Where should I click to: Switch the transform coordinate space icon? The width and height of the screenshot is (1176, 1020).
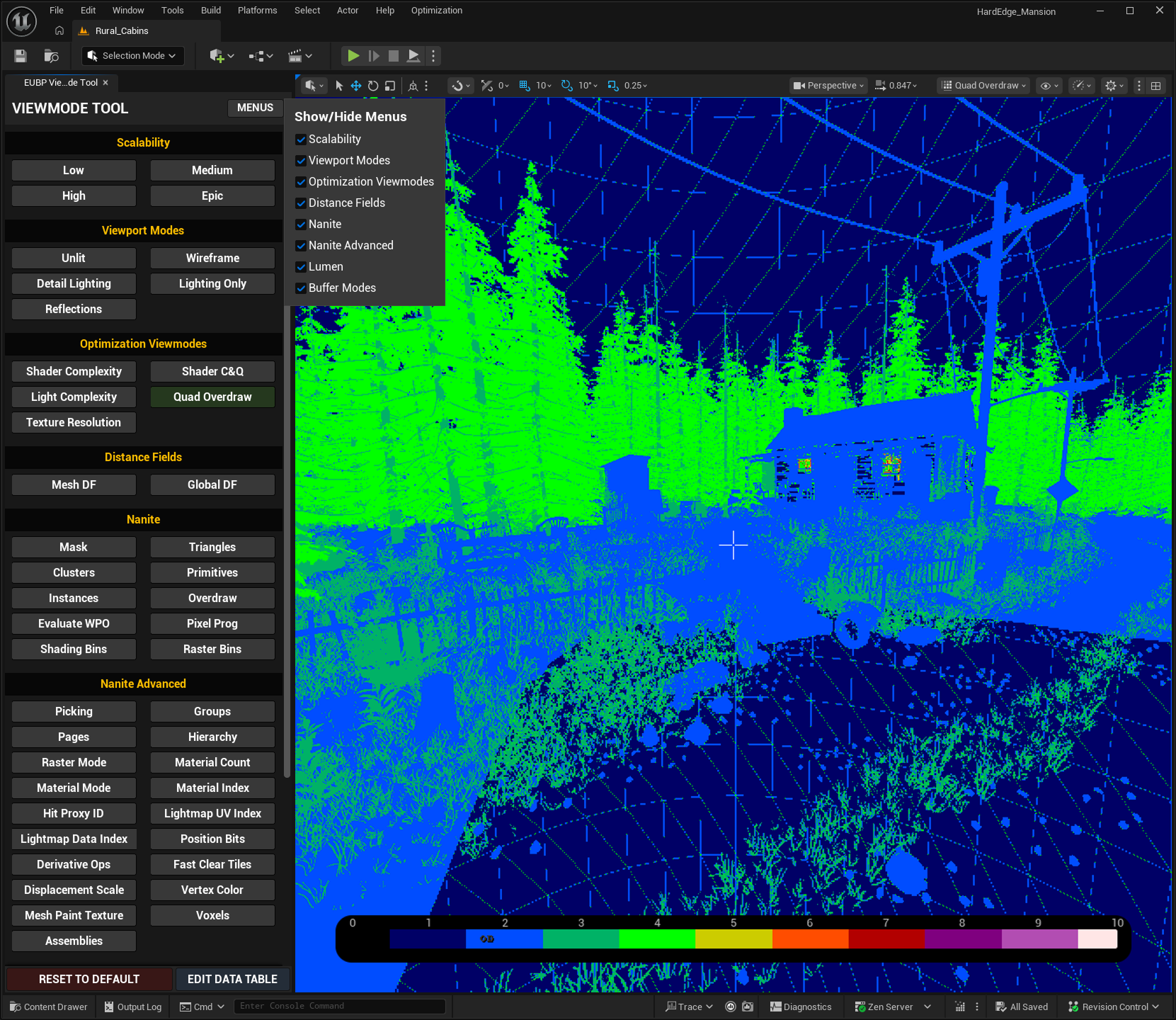[x=413, y=86]
